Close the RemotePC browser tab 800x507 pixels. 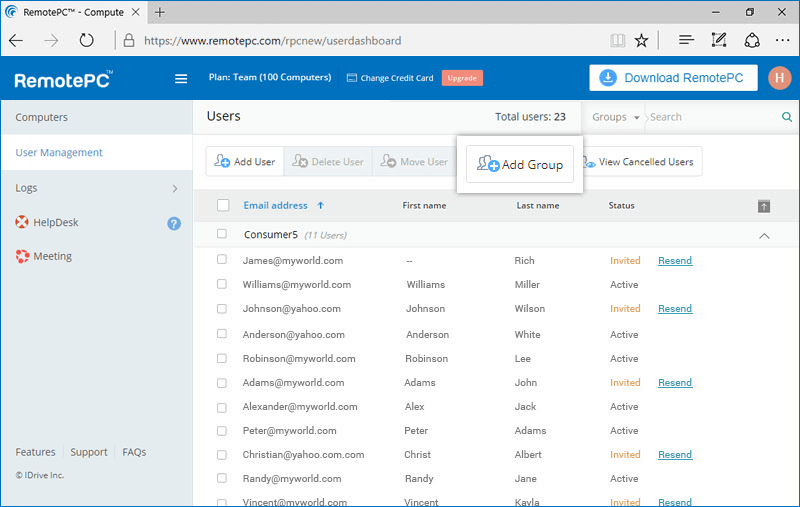[x=136, y=12]
